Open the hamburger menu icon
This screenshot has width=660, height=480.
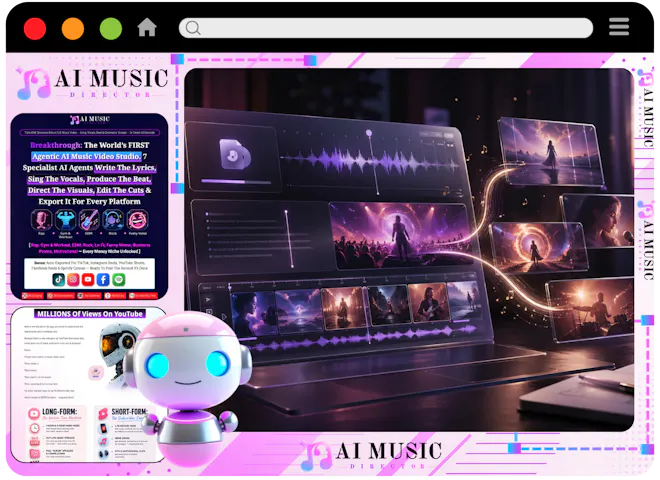tap(619, 27)
